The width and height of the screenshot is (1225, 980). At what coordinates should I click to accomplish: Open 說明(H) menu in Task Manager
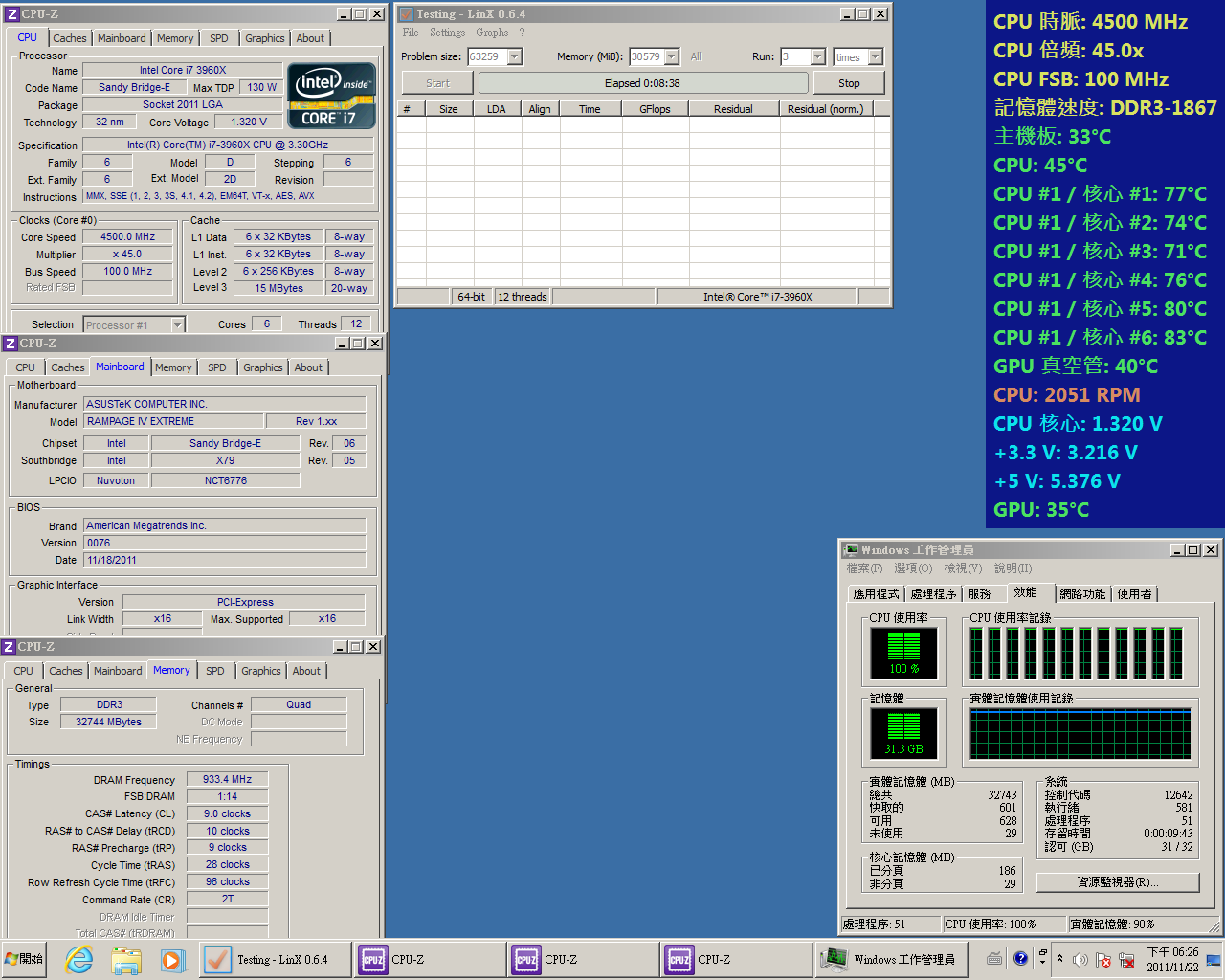tap(1013, 568)
